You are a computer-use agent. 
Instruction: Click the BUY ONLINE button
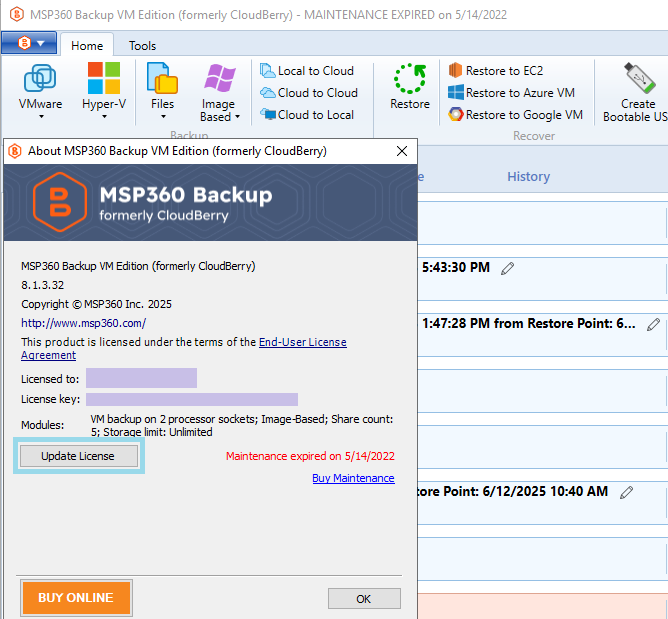(x=76, y=598)
